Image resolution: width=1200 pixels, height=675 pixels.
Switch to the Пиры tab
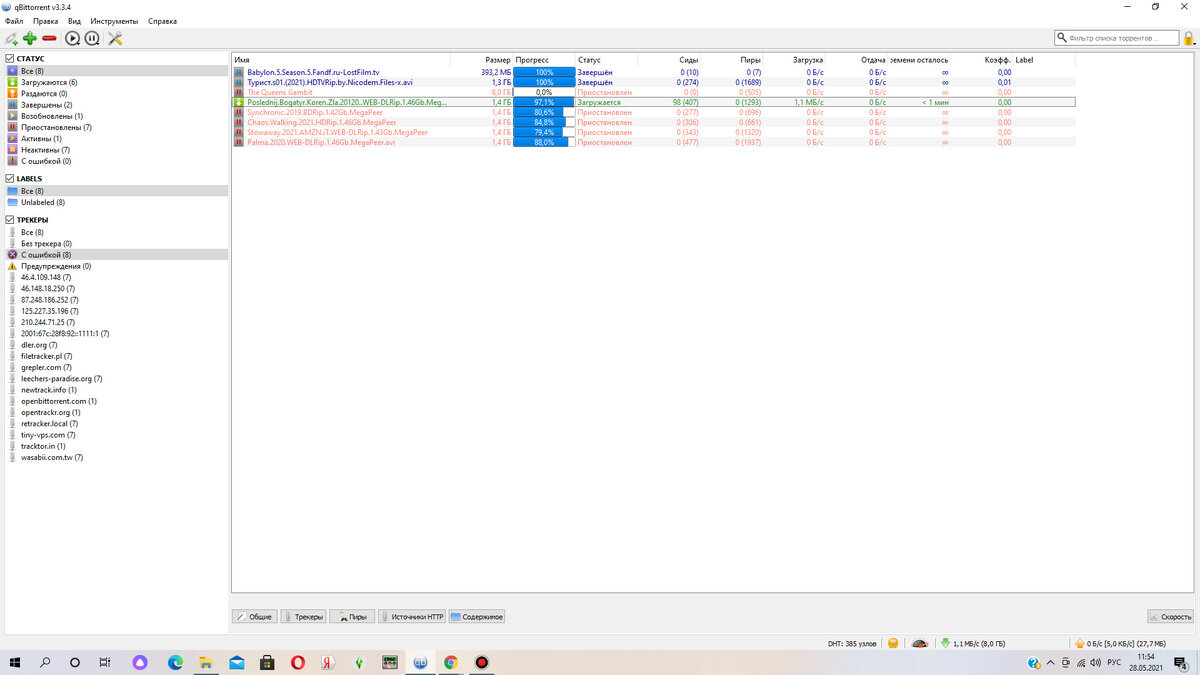point(351,617)
